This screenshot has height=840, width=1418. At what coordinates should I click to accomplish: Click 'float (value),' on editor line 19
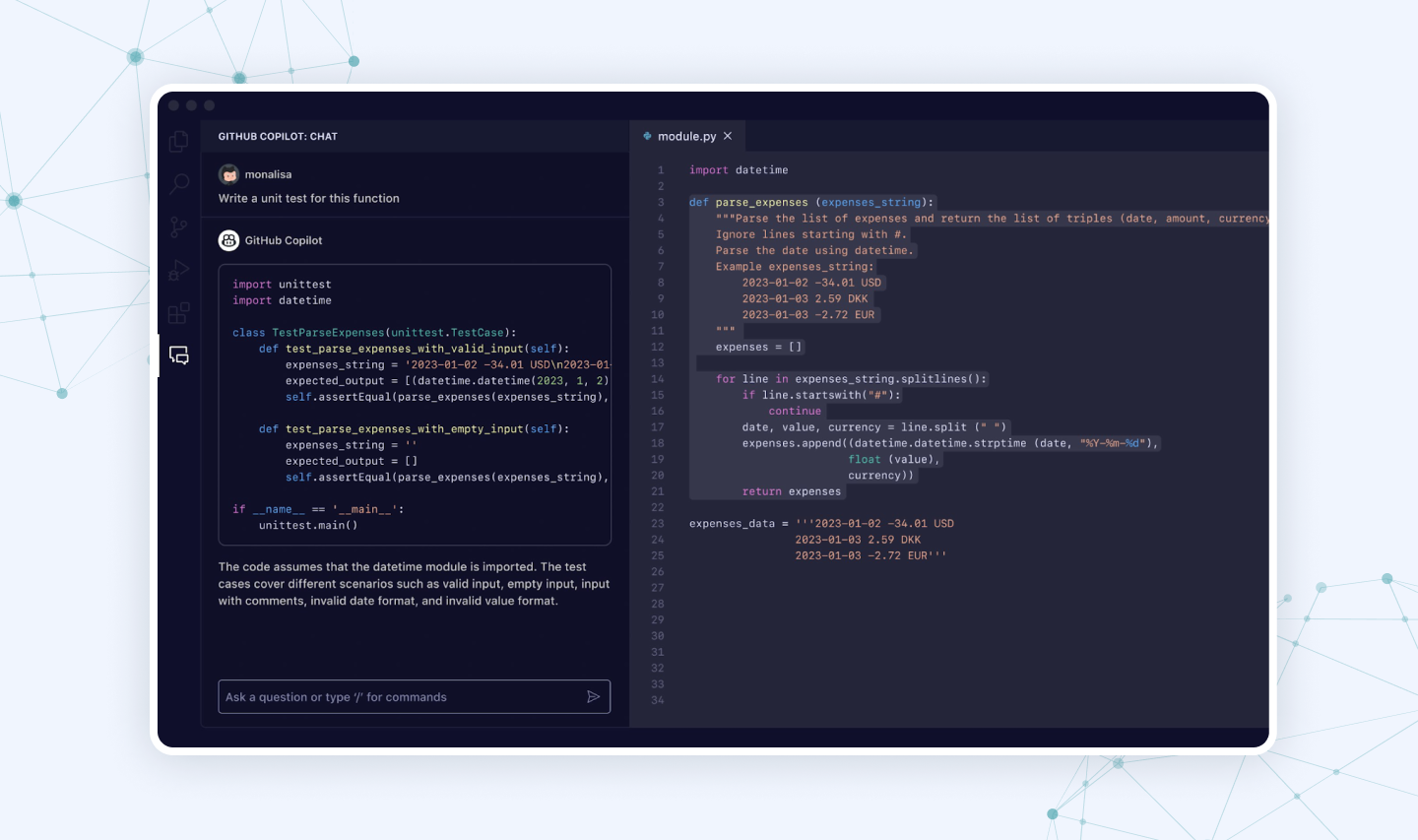894,460
